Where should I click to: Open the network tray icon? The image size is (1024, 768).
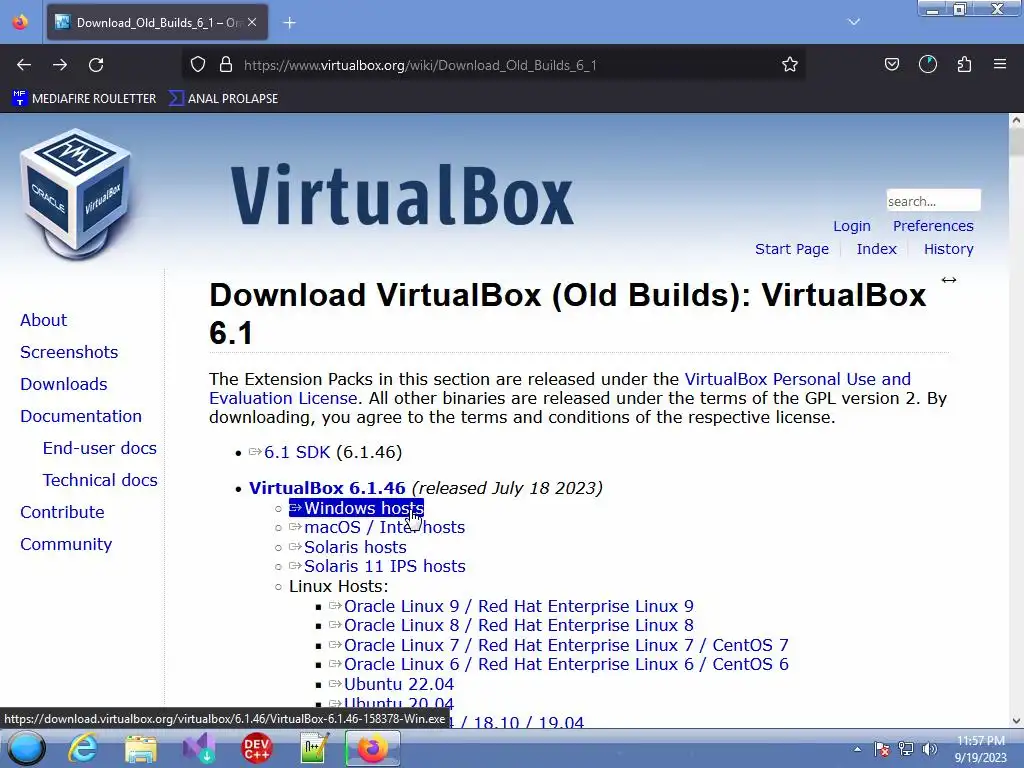[906, 749]
